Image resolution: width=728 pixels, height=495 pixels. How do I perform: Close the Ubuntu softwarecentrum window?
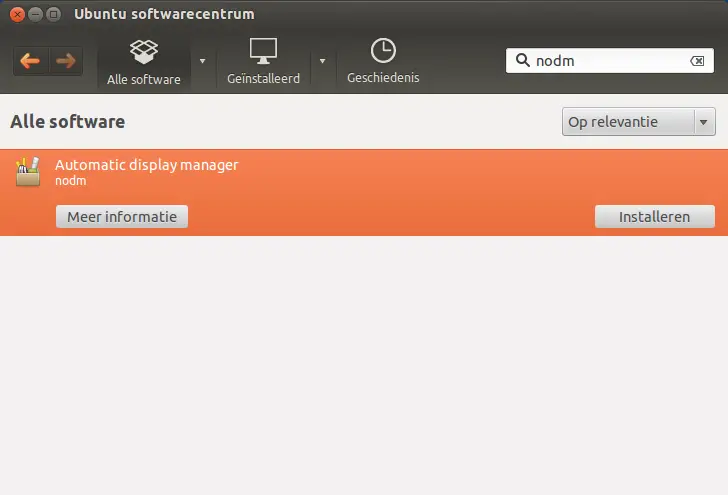tap(17, 14)
